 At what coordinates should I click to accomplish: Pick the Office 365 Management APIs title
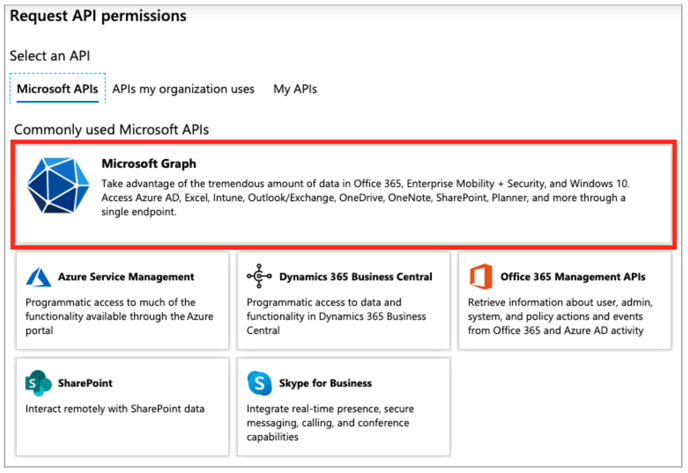coord(573,276)
